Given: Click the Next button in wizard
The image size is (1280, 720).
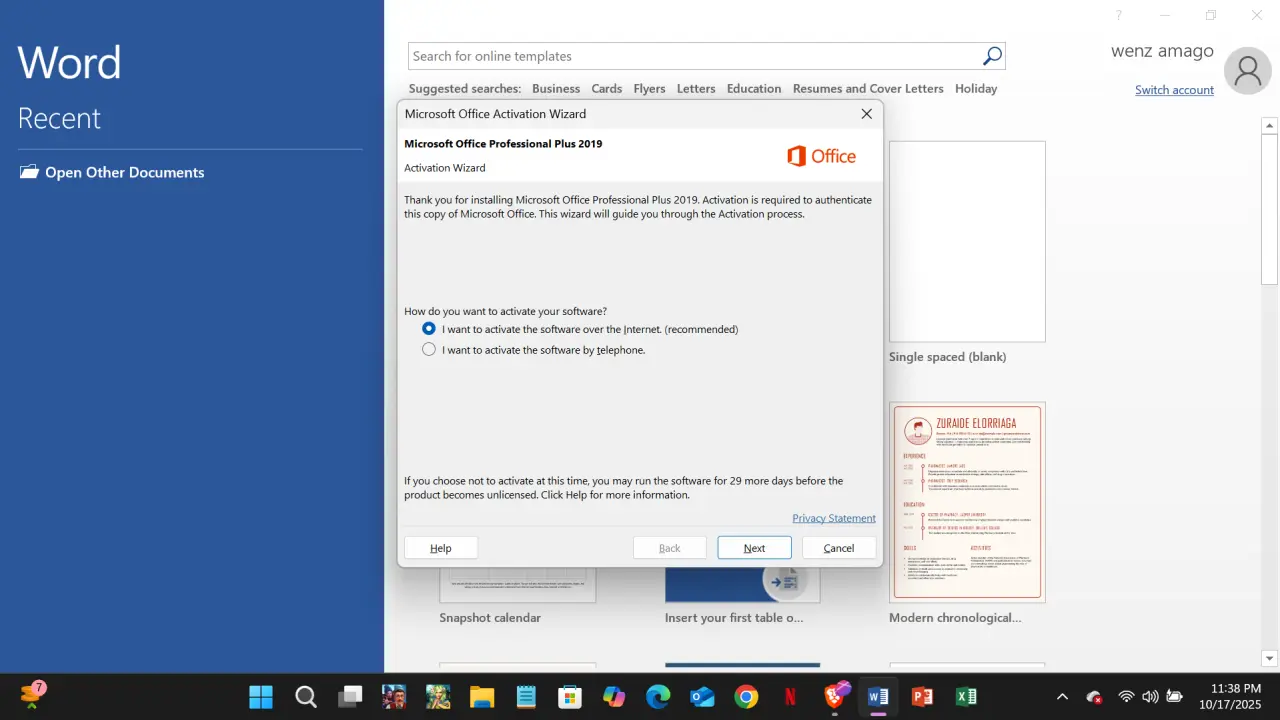Looking at the screenshot, I should point(754,548).
